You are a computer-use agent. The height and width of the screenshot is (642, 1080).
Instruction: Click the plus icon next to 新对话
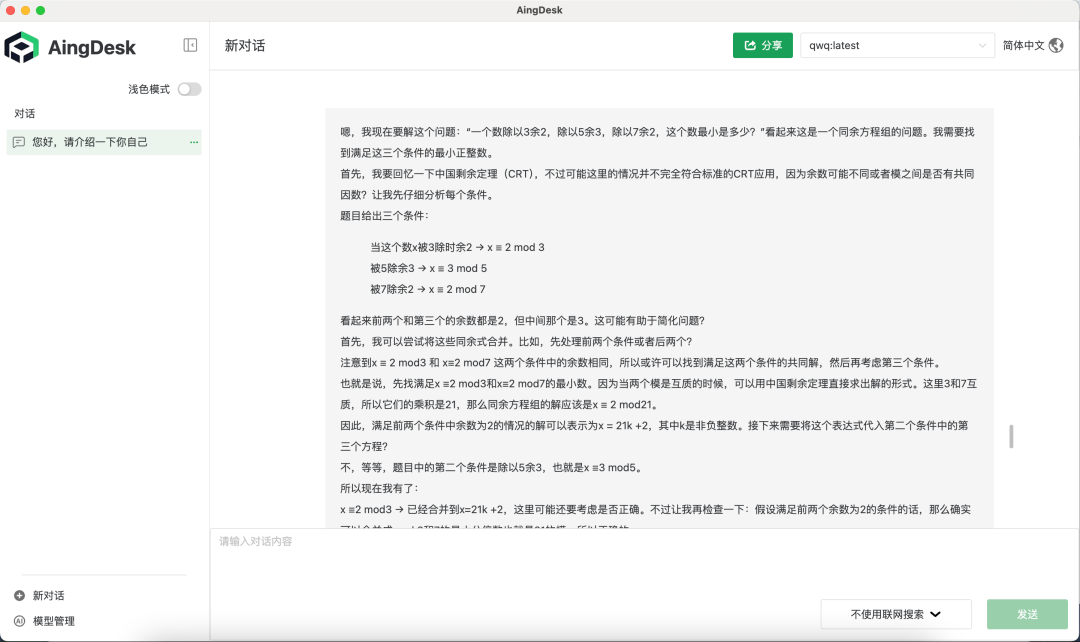click(x=19, y=595)
